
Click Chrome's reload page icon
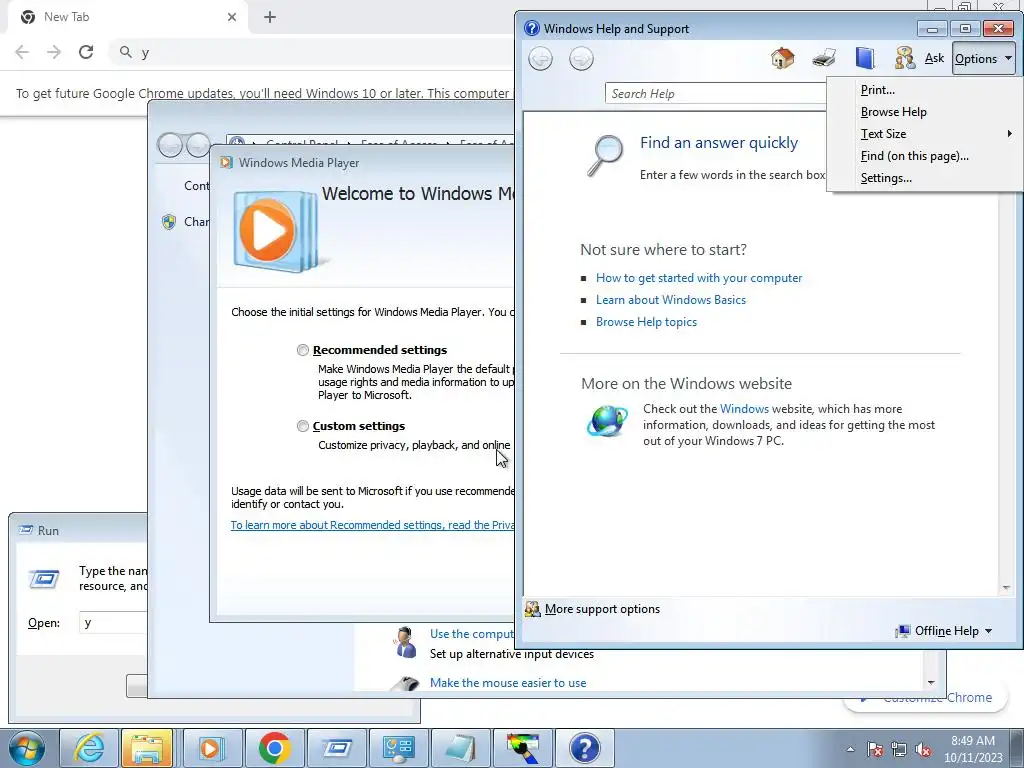[x=86, y=52]
